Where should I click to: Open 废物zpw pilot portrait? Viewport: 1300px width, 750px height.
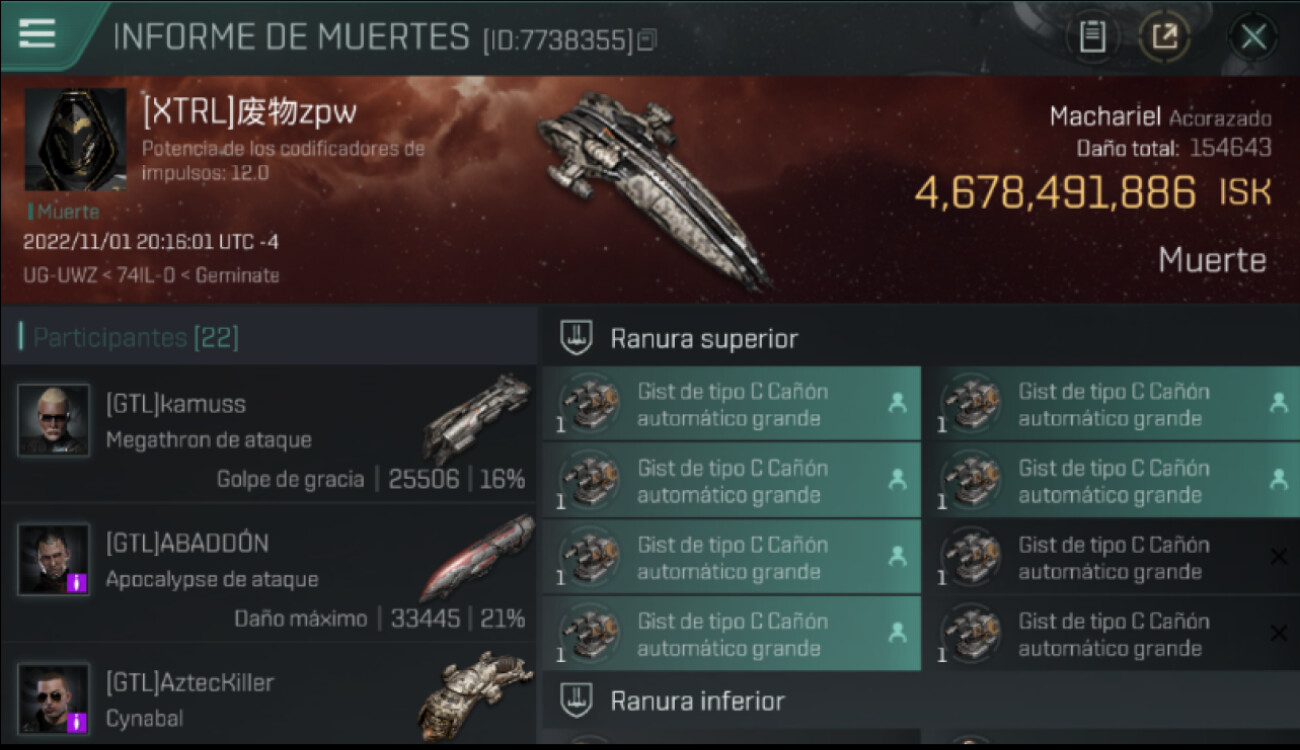pyautogui.click(x=75, y=139)
